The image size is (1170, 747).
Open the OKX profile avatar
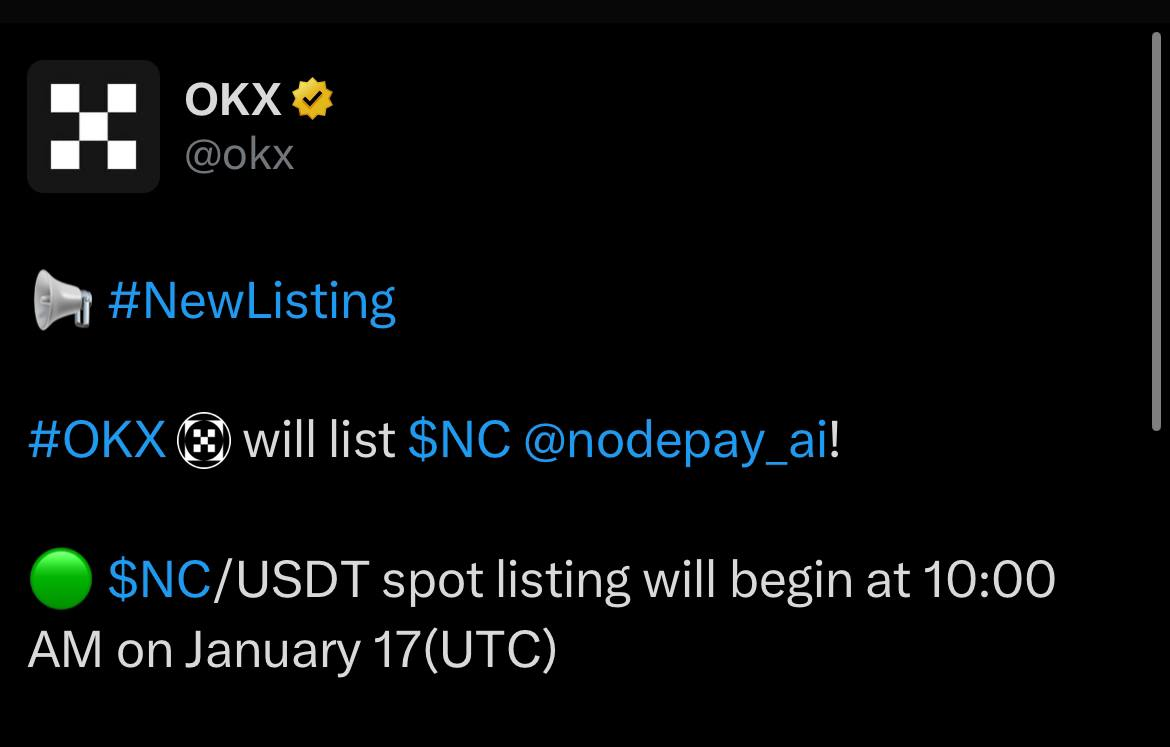click(x=93, y=127)
